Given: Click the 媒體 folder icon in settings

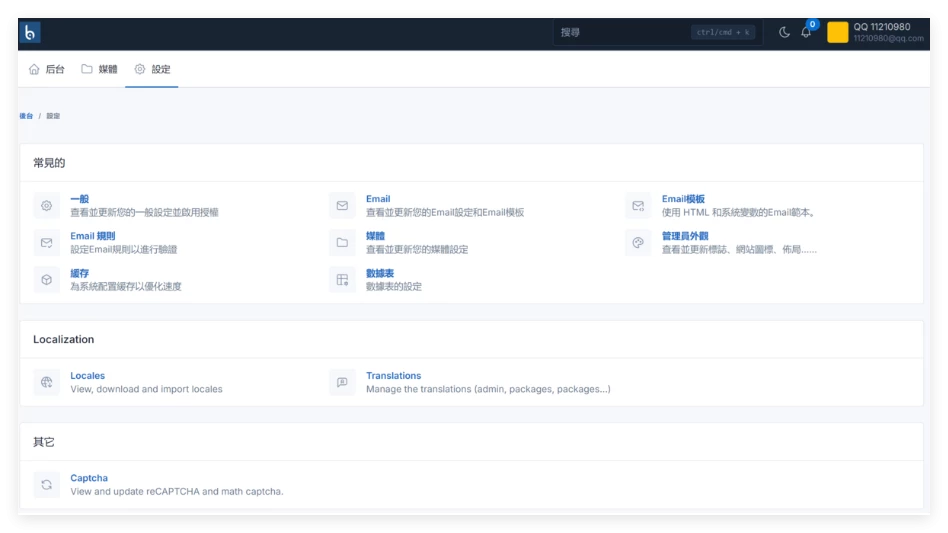Looking at the screenshot, I should coord(342,243).
